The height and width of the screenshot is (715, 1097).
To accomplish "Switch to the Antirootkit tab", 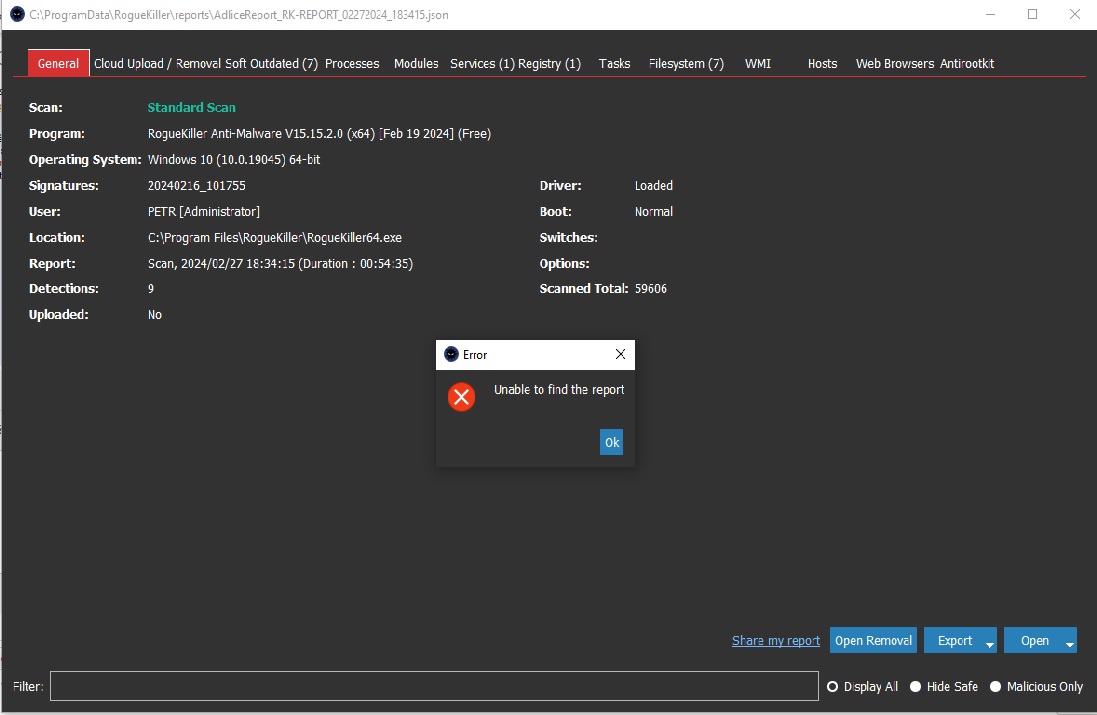I will [967, 64].
